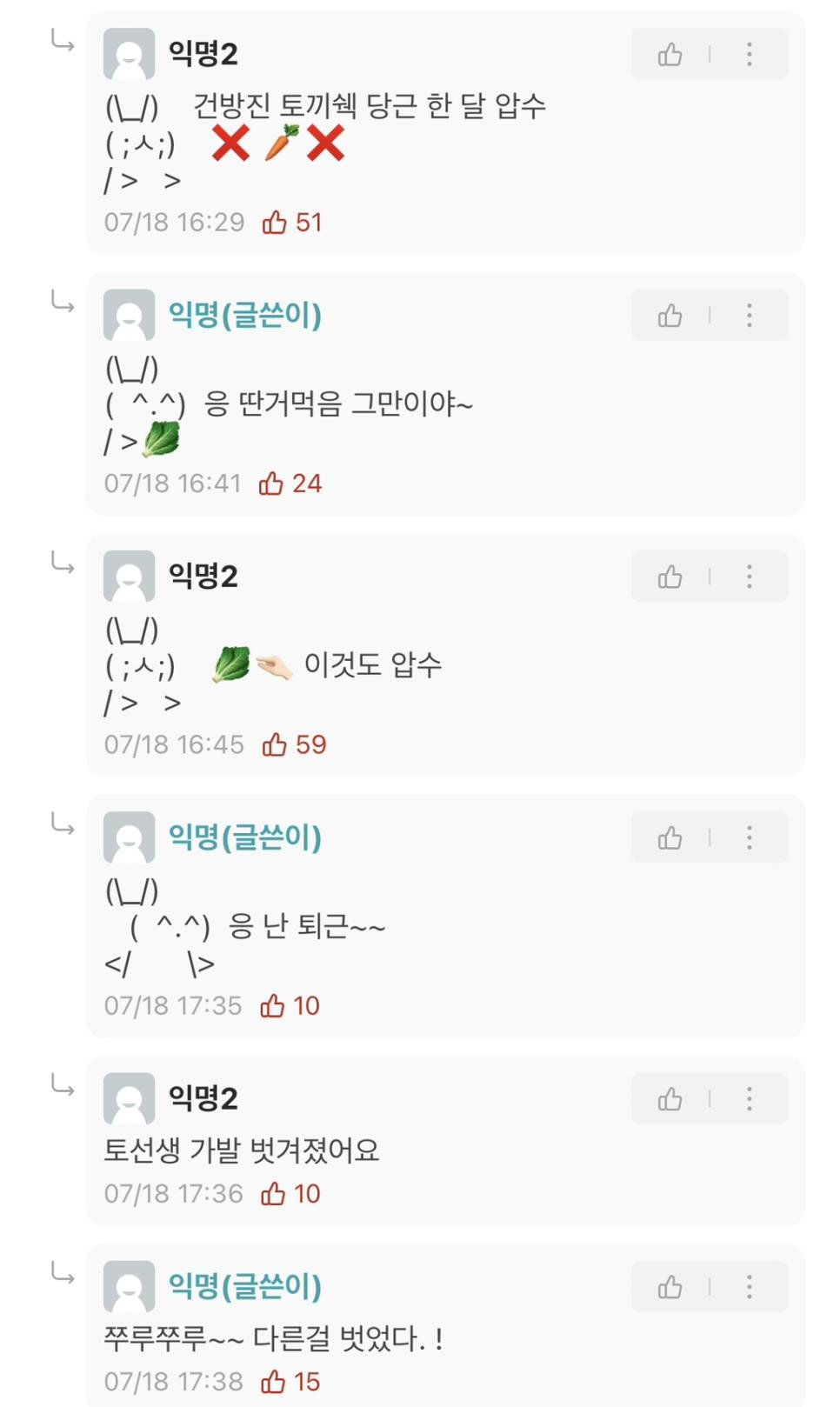Open more options on 쭈루쭈루 comment
Screen dimensions: 840x1407
pos(749,1287)
